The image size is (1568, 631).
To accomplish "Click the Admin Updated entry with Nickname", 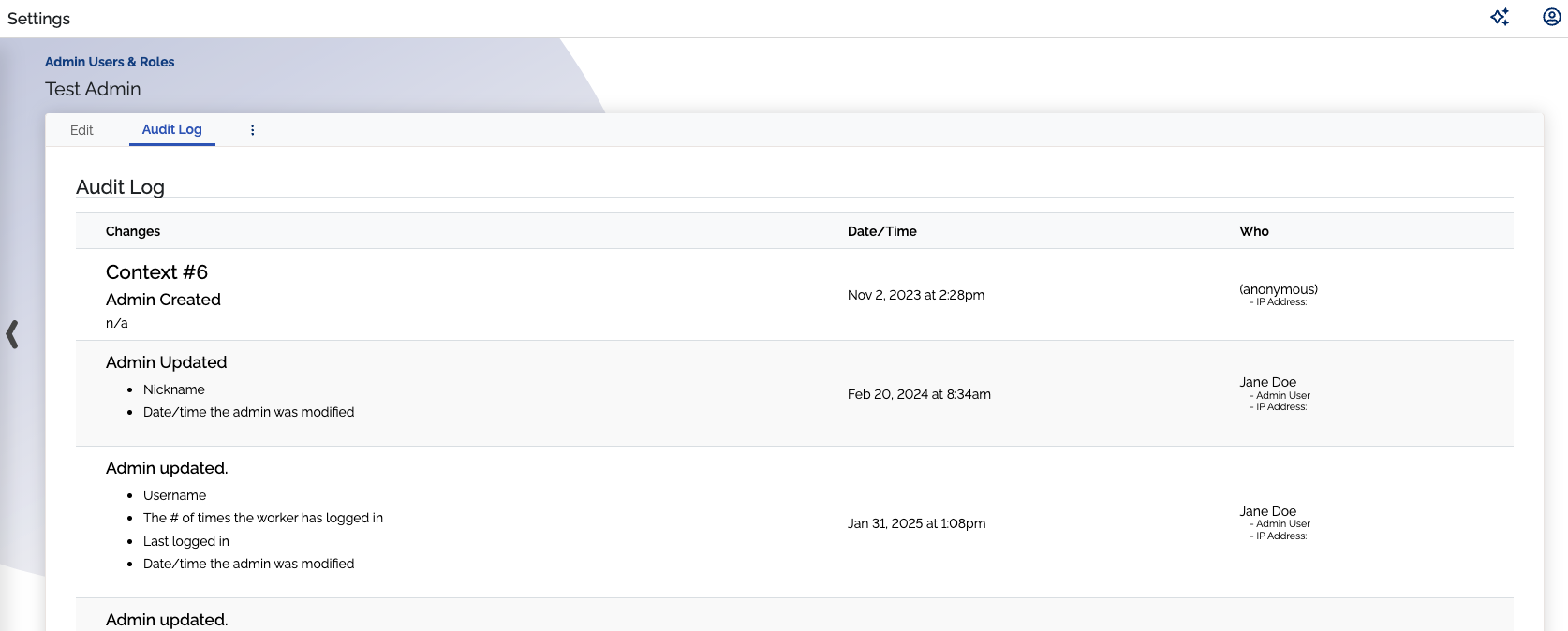I will 166,362.
